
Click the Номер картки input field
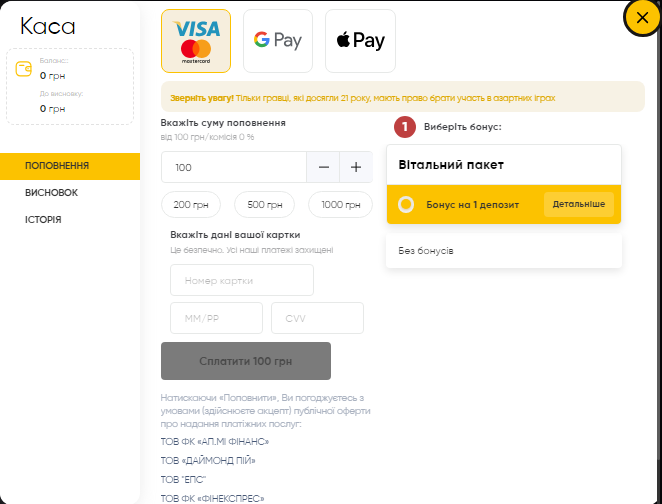(242, 280)
